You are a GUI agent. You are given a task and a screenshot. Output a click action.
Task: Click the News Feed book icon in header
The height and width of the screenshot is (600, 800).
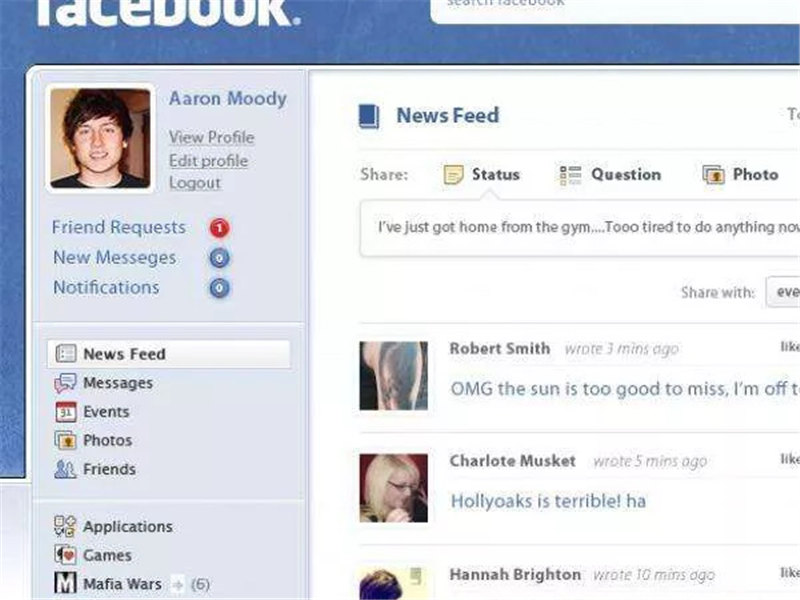[369, 116]
